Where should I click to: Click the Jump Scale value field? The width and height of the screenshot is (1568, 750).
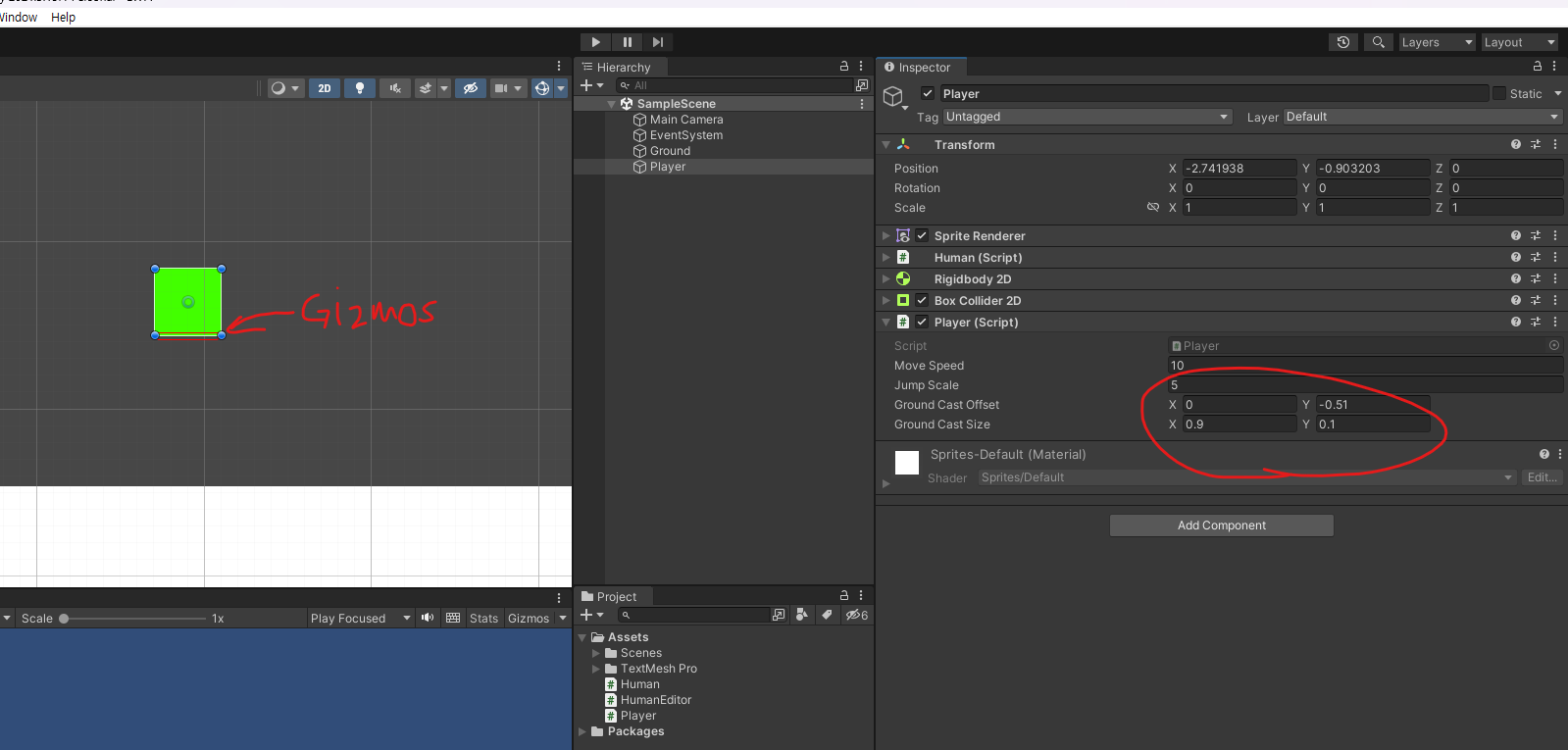1365,384
